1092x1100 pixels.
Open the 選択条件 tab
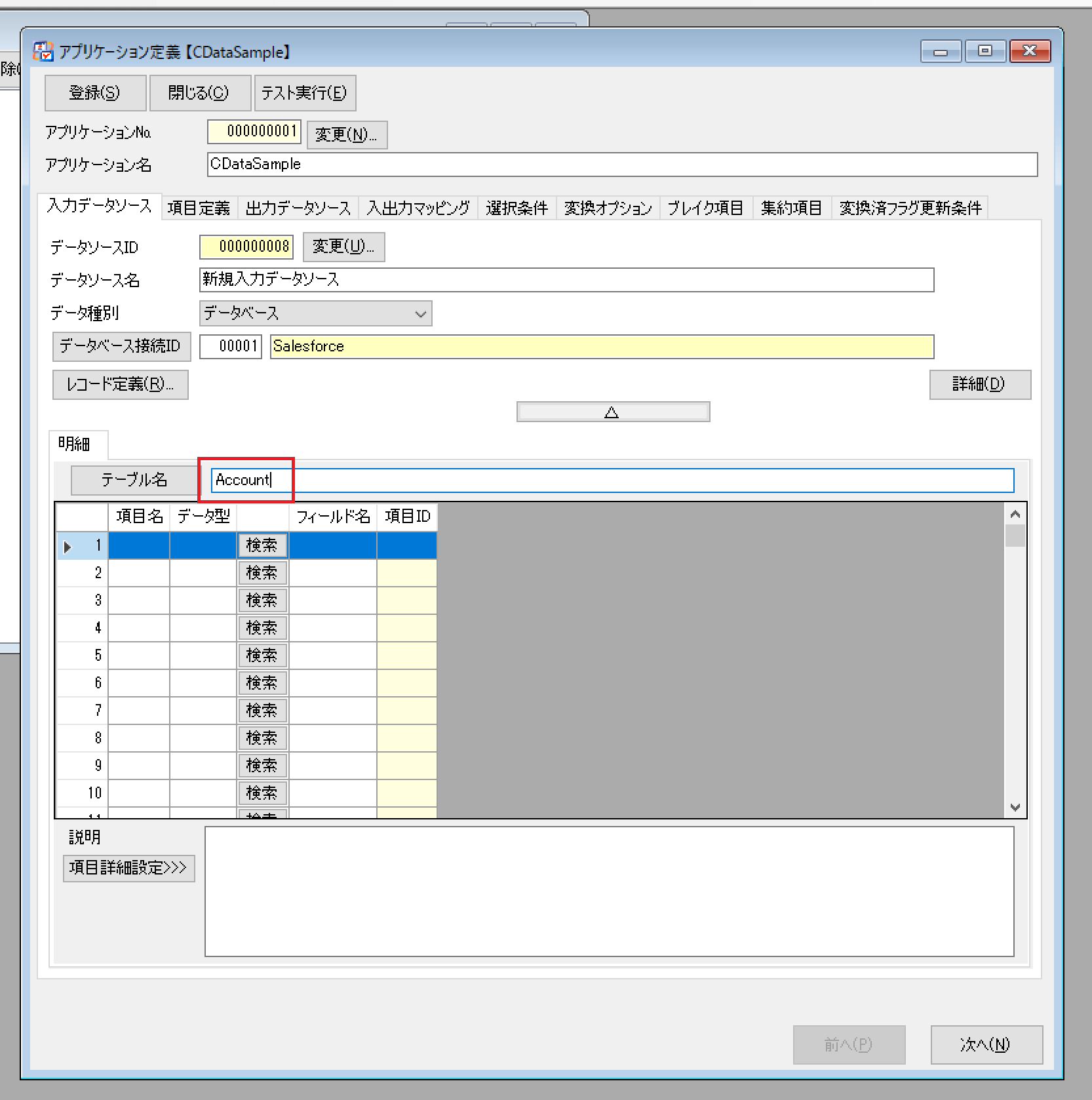[517, 208]
